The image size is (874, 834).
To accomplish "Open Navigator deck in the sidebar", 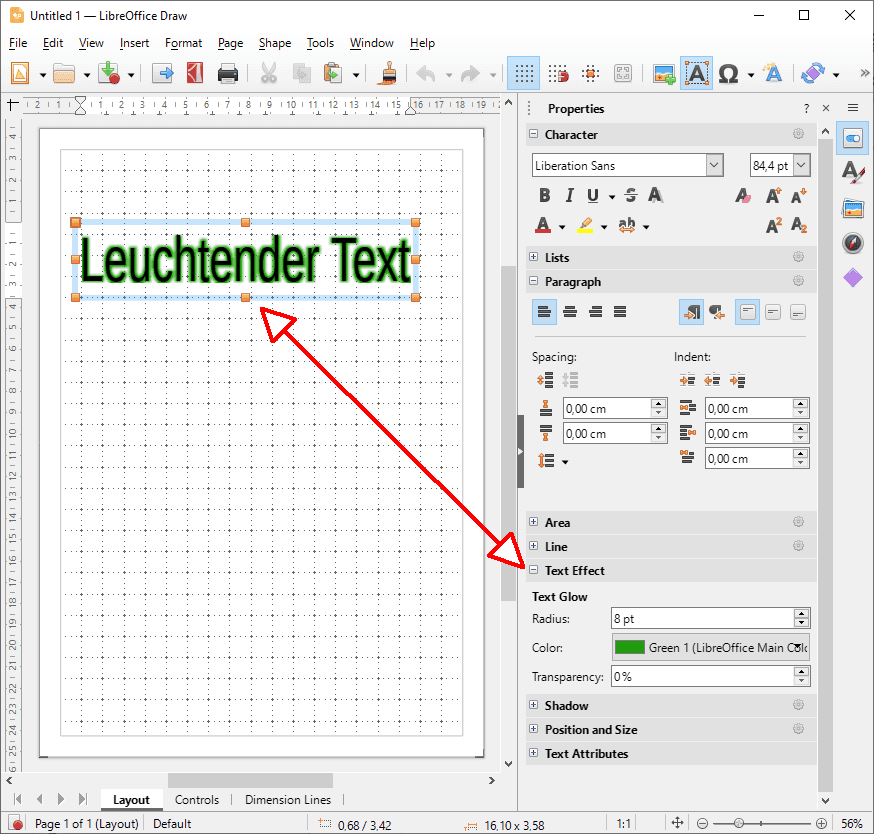I will pyautogui.click(x=853, y=243).
